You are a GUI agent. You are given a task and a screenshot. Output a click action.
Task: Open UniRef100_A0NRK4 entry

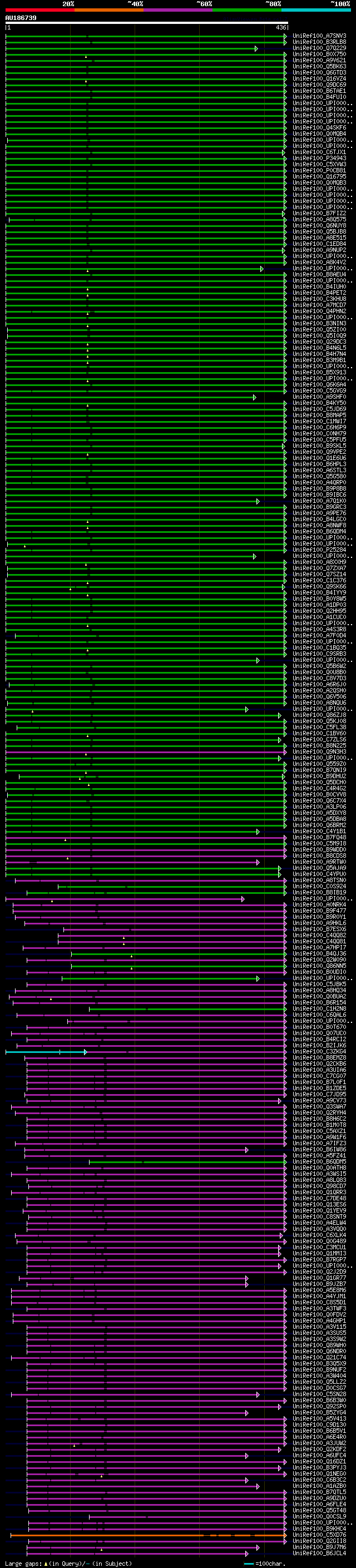point(319,904)
